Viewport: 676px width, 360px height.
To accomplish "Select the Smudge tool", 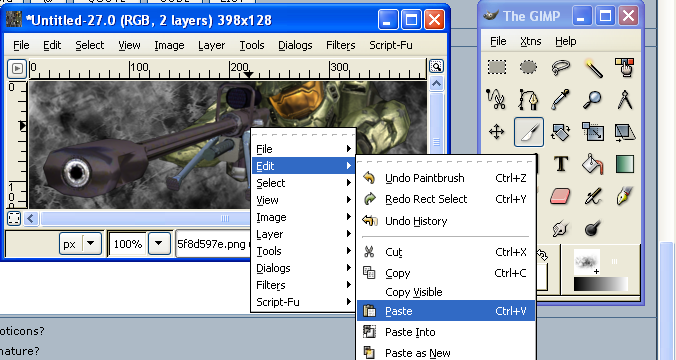I will [561, 229].
